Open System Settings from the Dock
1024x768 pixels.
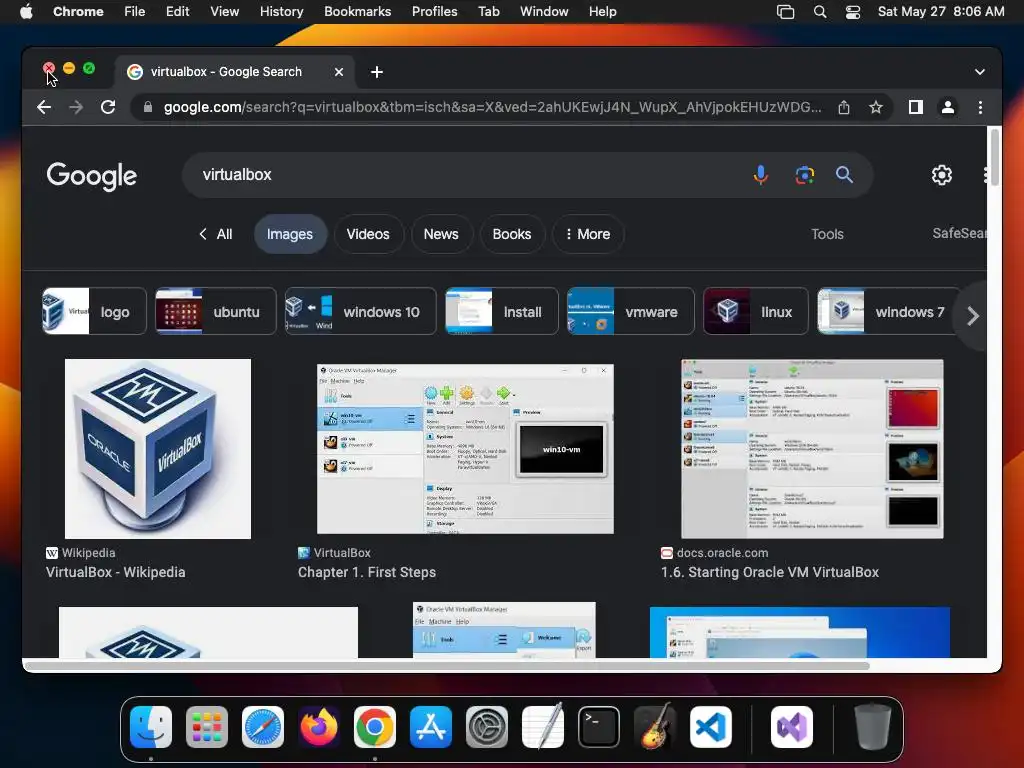point(487,727)
